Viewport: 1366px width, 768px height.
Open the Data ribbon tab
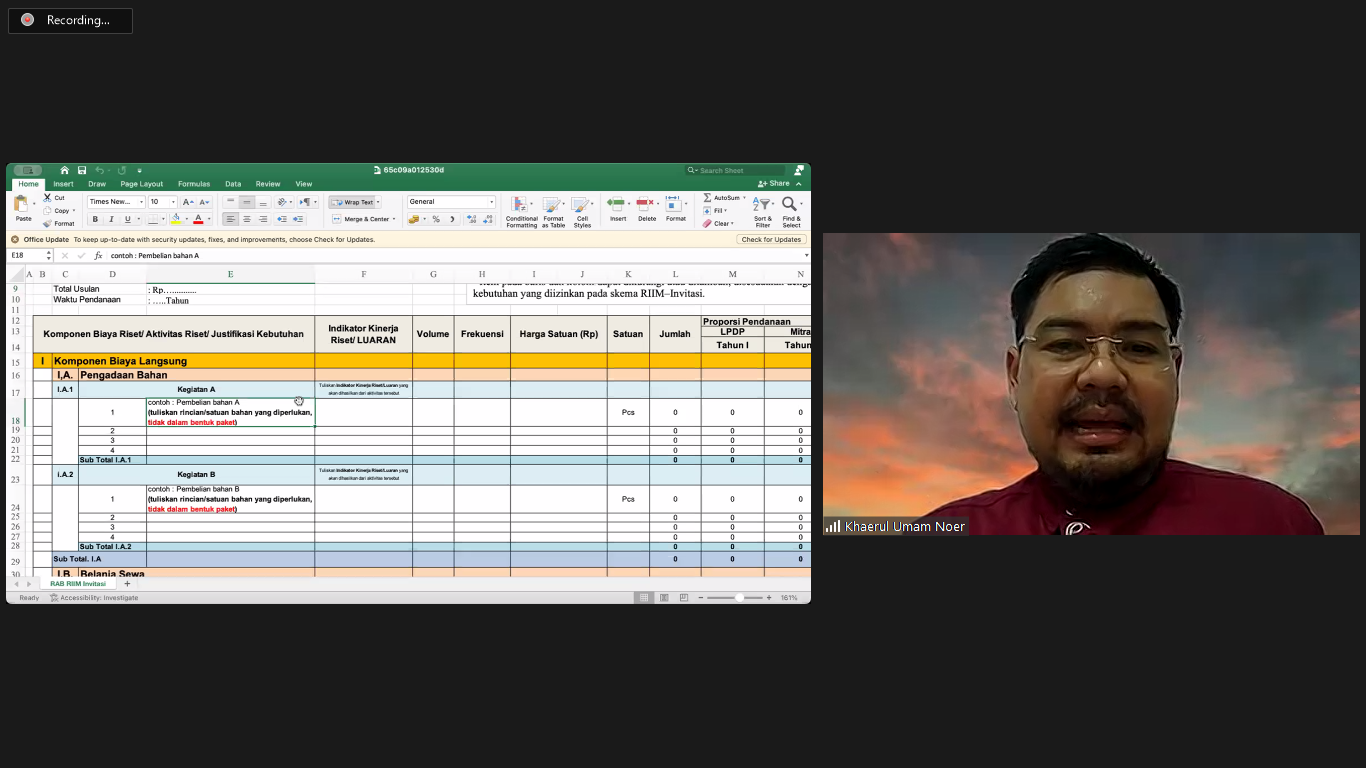233,184
